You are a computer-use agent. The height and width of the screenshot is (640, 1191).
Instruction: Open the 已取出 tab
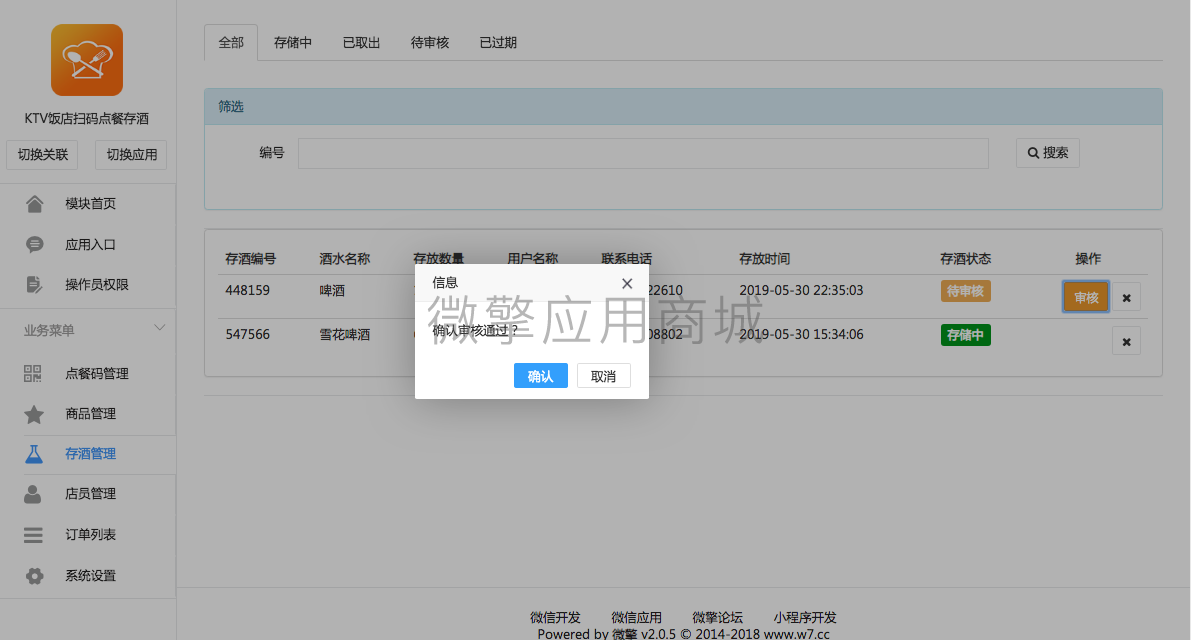coord(361,43)
